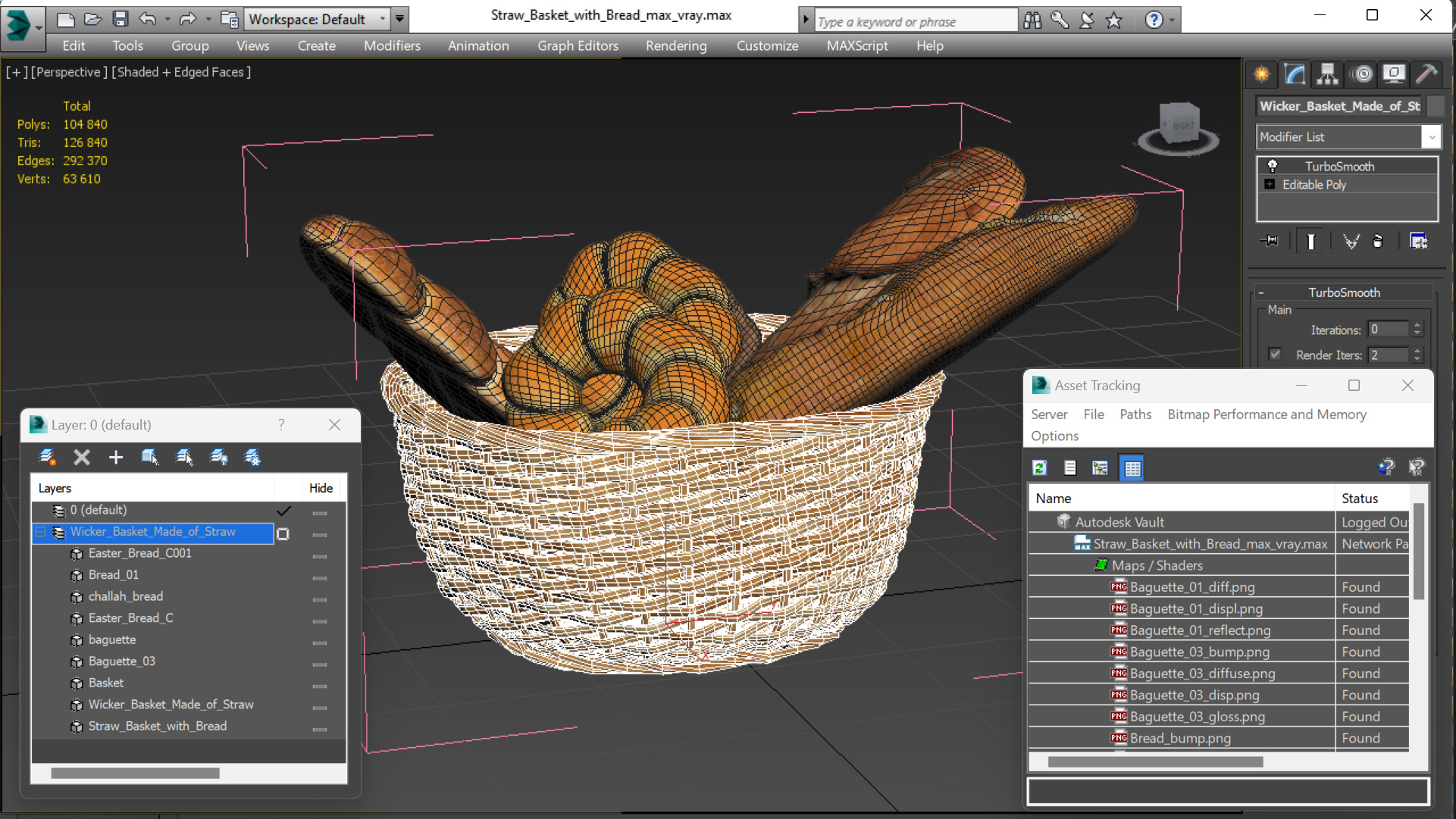Open the Motion panel wheel icon
The image size is (1456, 819).
[1362, 73]
